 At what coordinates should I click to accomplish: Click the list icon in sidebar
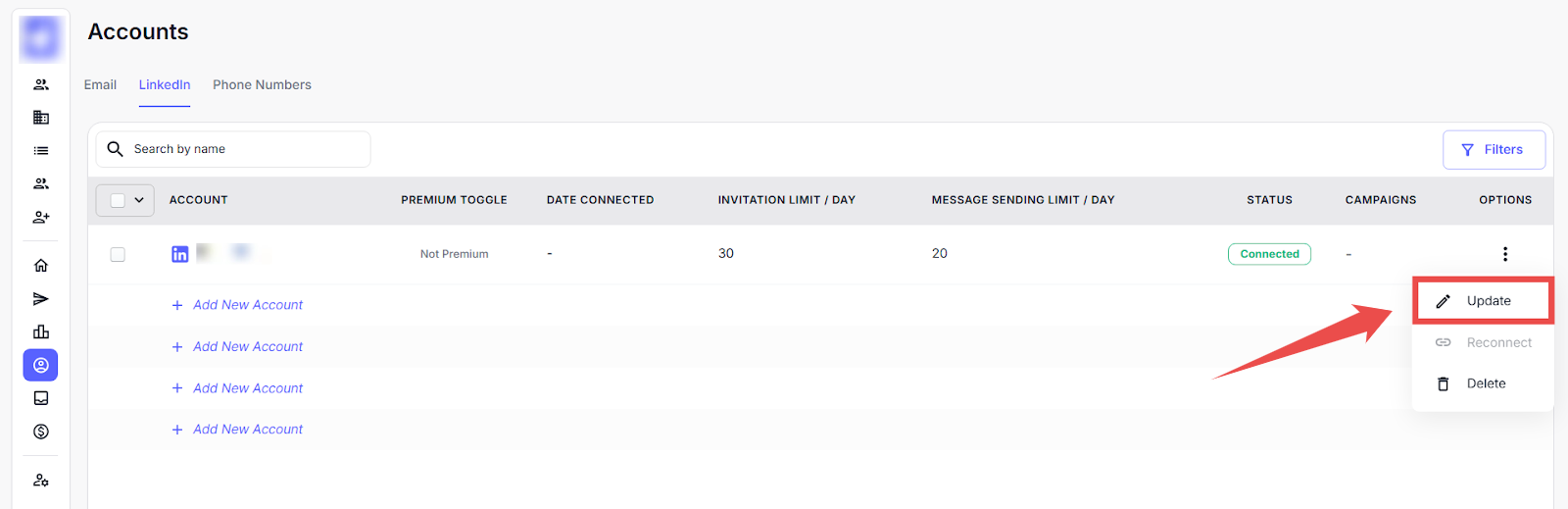41,151
